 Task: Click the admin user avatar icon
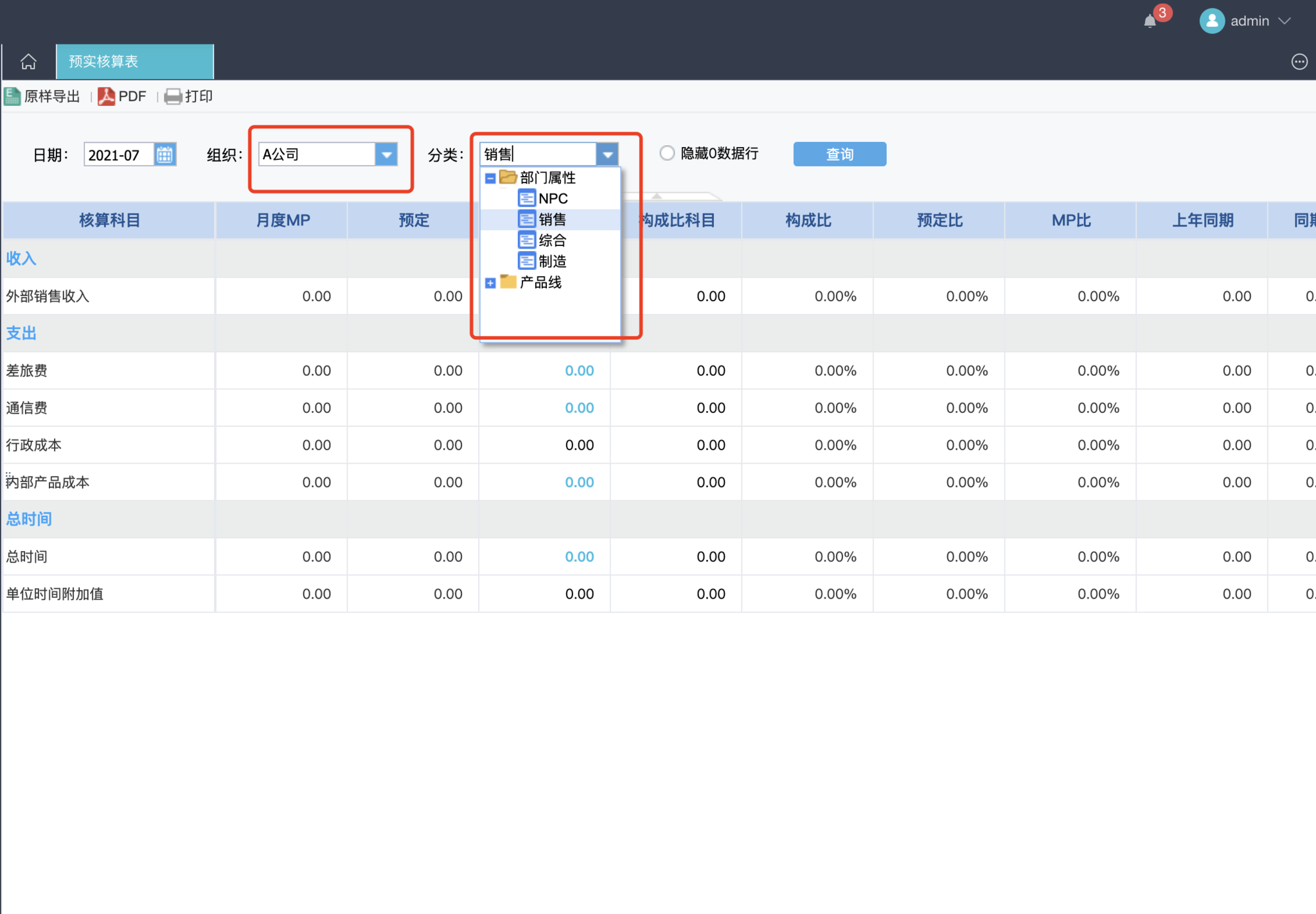pos(1211,21)
